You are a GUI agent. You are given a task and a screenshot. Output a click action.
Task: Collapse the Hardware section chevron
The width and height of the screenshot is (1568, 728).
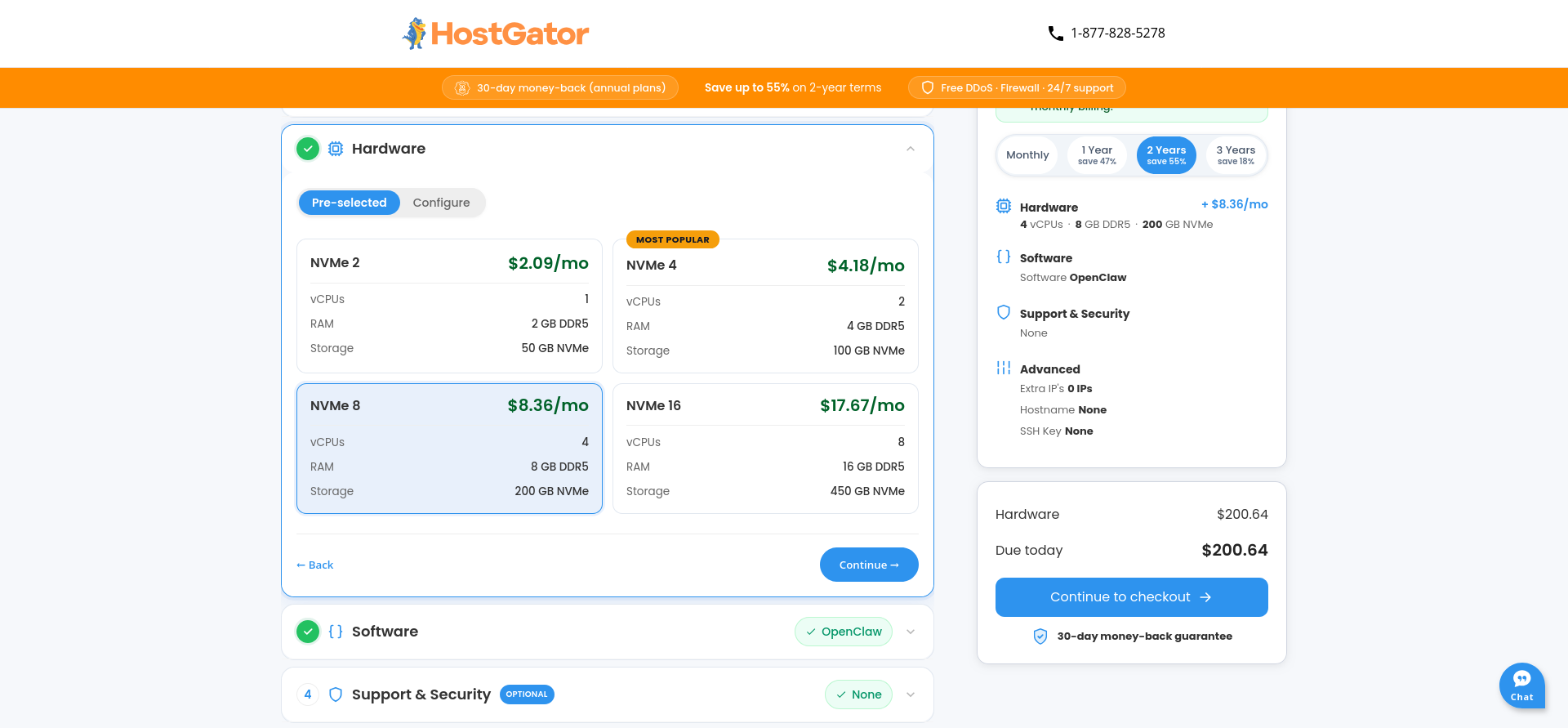[x=911, y=149]
